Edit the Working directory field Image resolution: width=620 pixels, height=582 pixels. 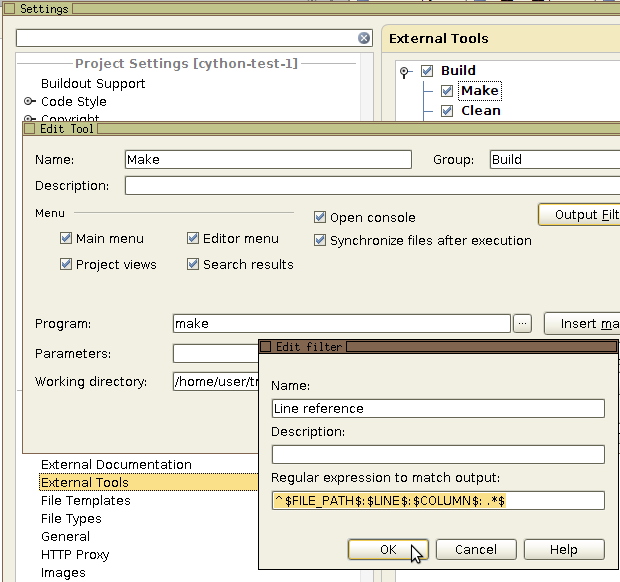(215, 382)
